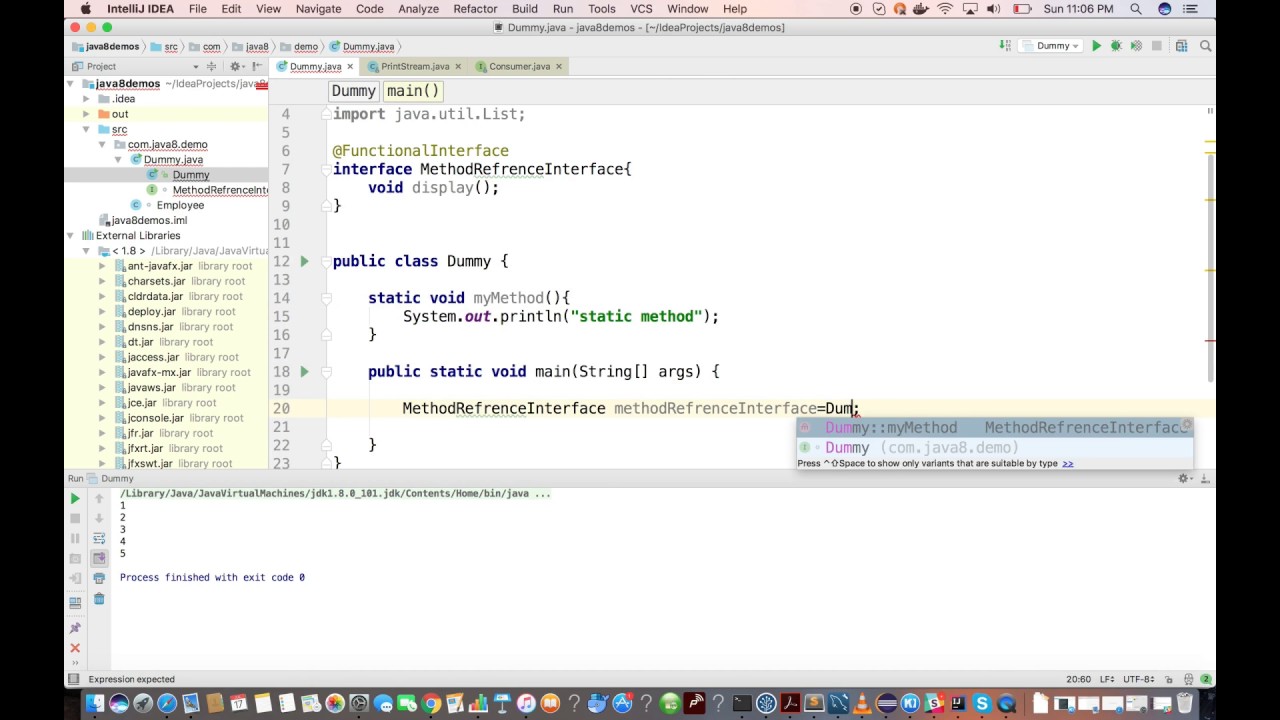Viewport: 1280px width, 720px height.
Task: Run the main method from the gutter arrow
Action: pos(304,371)
